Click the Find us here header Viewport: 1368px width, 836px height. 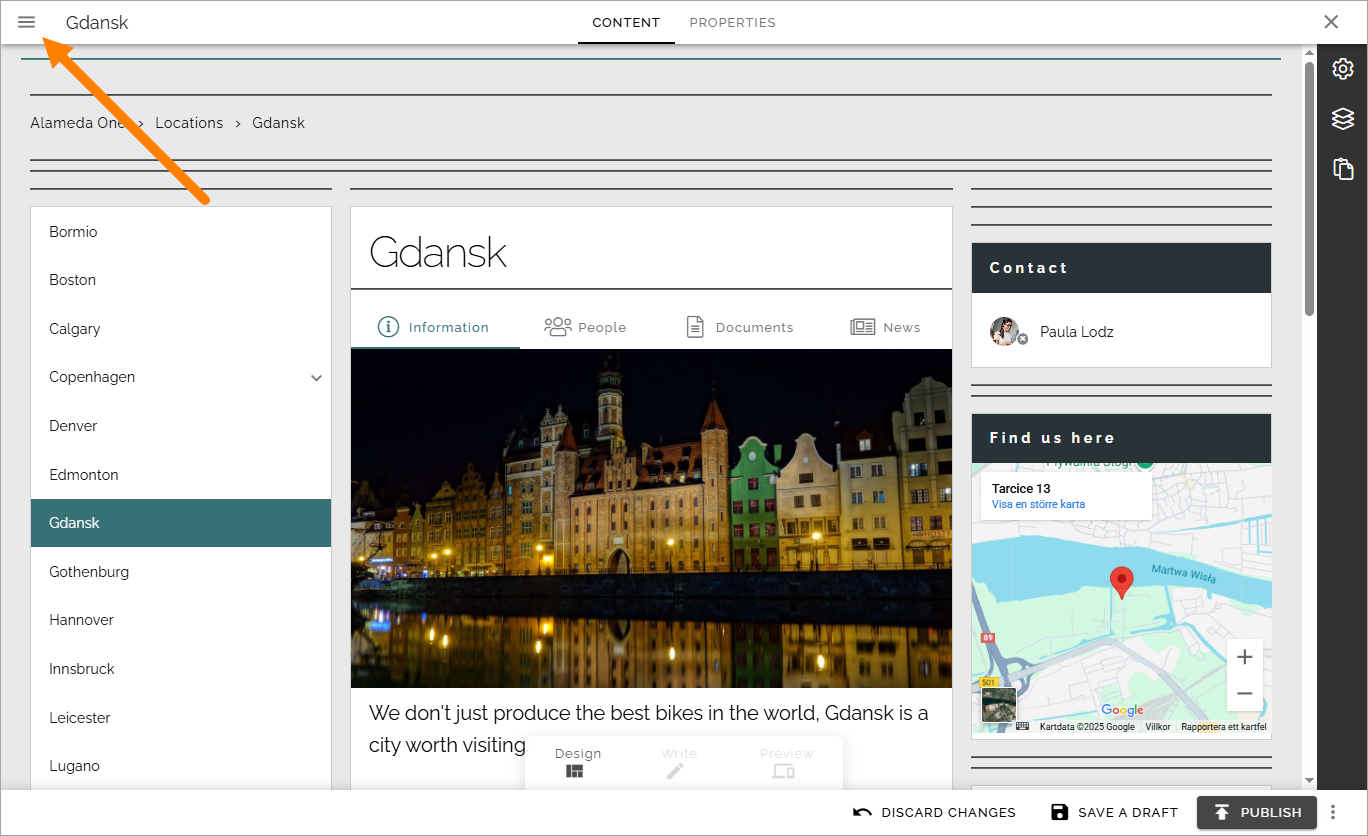[x=1121, y=438]
